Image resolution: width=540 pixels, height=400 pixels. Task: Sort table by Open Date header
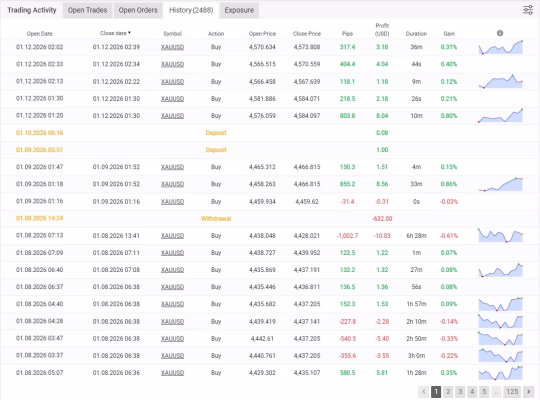tap(40, 34)
